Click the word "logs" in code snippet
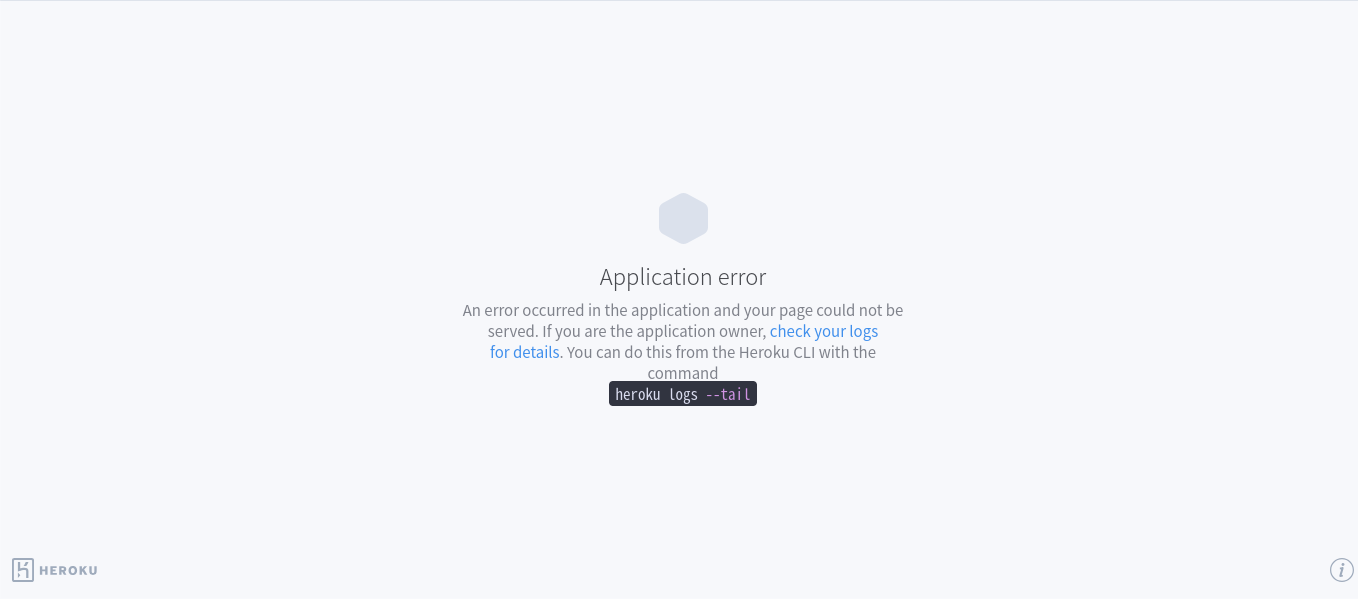 point(683,394)
